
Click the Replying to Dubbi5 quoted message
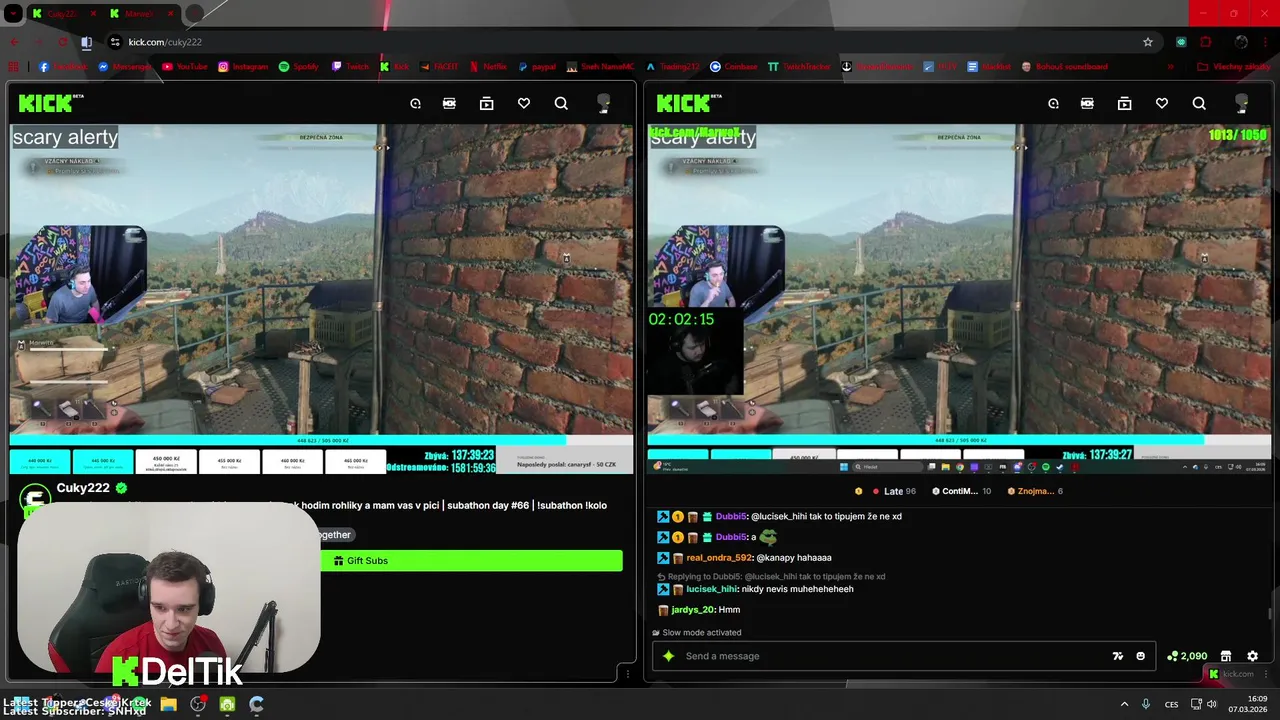click(771, 577)
